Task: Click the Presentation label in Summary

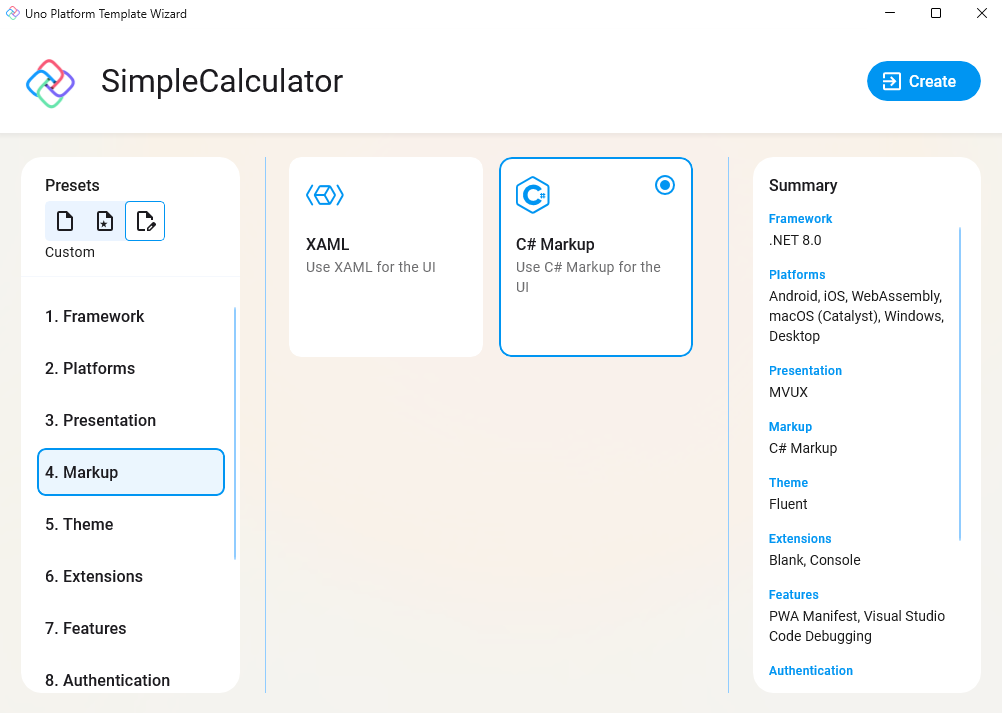Action: [805, 370]
